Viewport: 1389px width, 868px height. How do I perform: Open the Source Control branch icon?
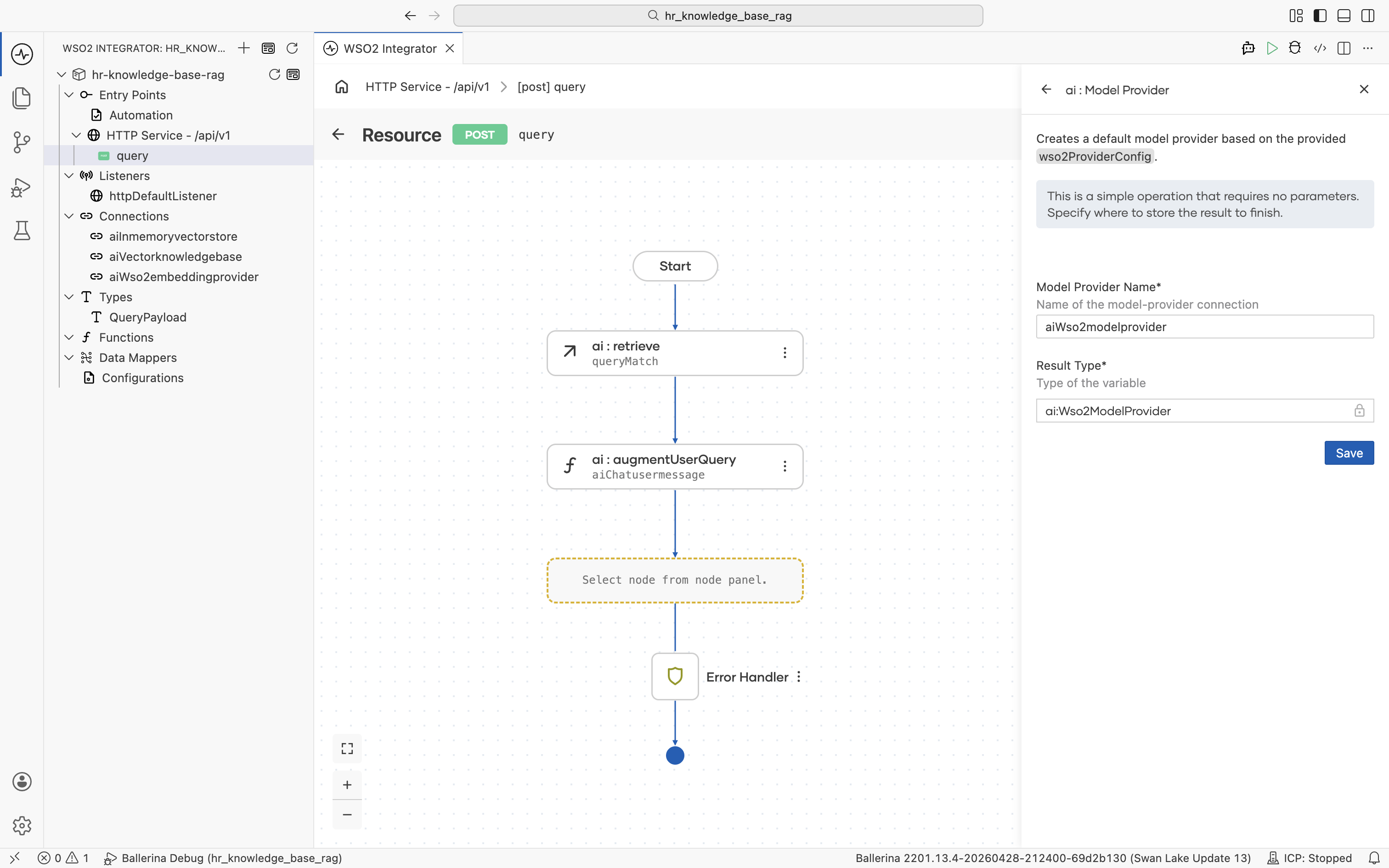pyautogui.click(x=22, y=142)
